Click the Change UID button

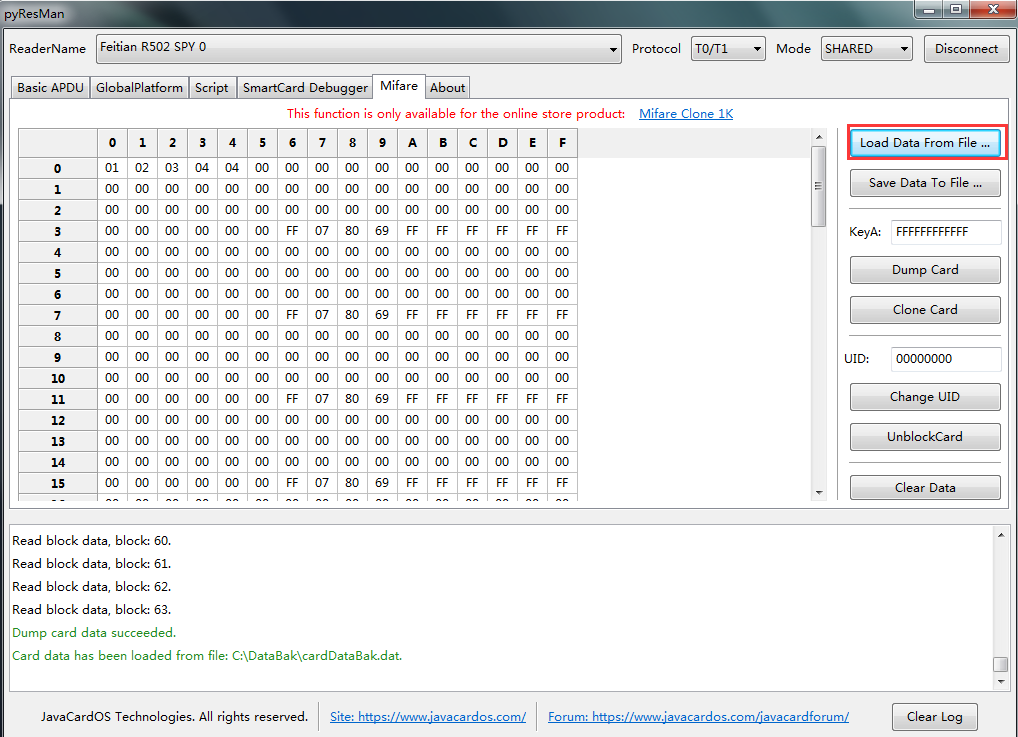[924, 397]
